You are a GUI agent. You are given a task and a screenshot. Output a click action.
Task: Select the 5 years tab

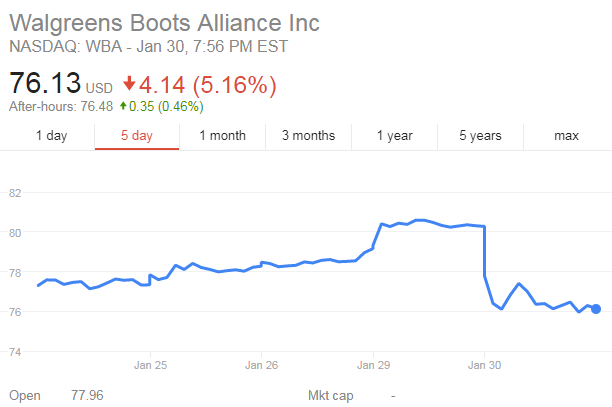(x=480, y=136)
